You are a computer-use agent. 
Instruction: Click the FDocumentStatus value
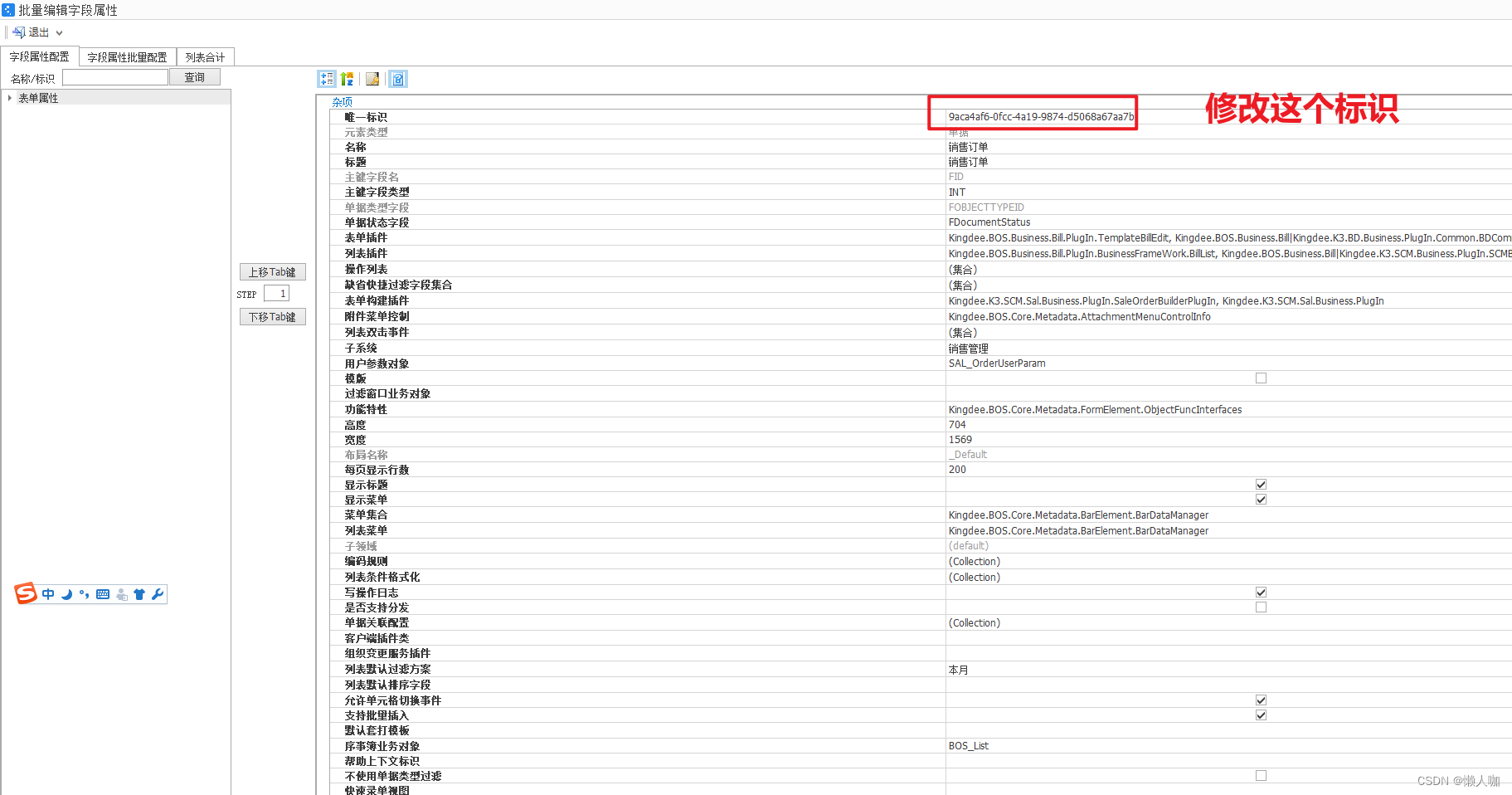point(989,222)
